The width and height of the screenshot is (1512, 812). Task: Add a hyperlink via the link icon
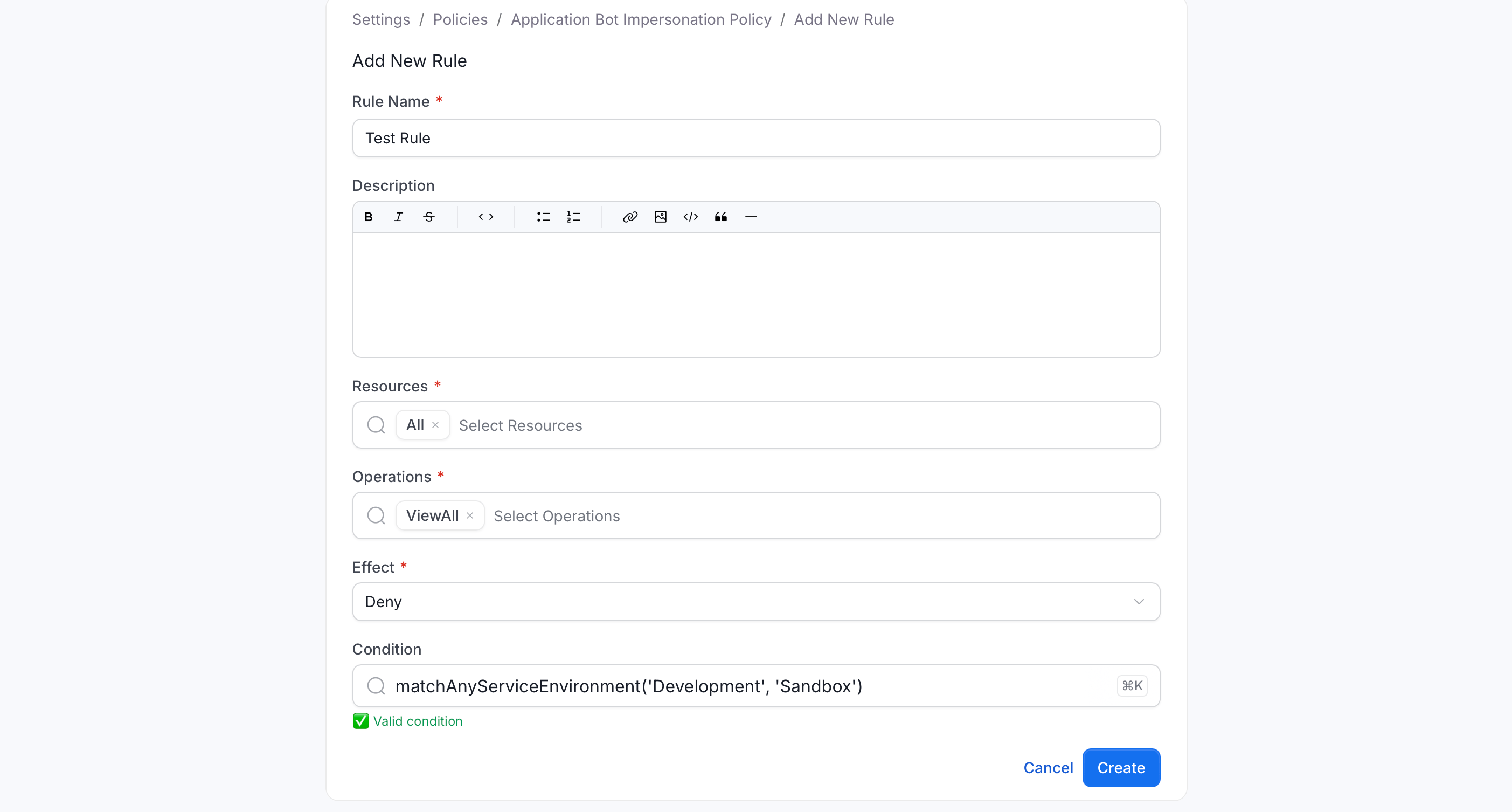630,217
